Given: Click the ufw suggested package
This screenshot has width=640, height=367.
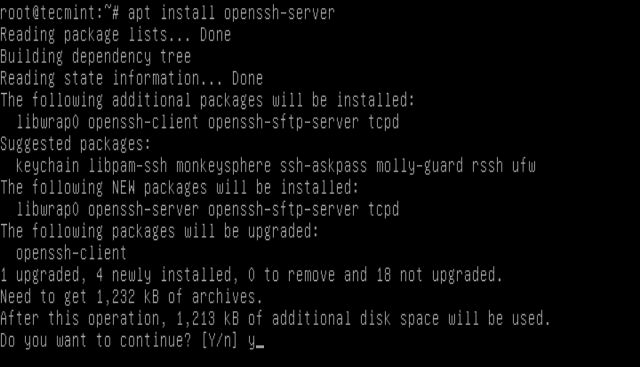Looking at the screenshot, I should [x=524, y=166].
